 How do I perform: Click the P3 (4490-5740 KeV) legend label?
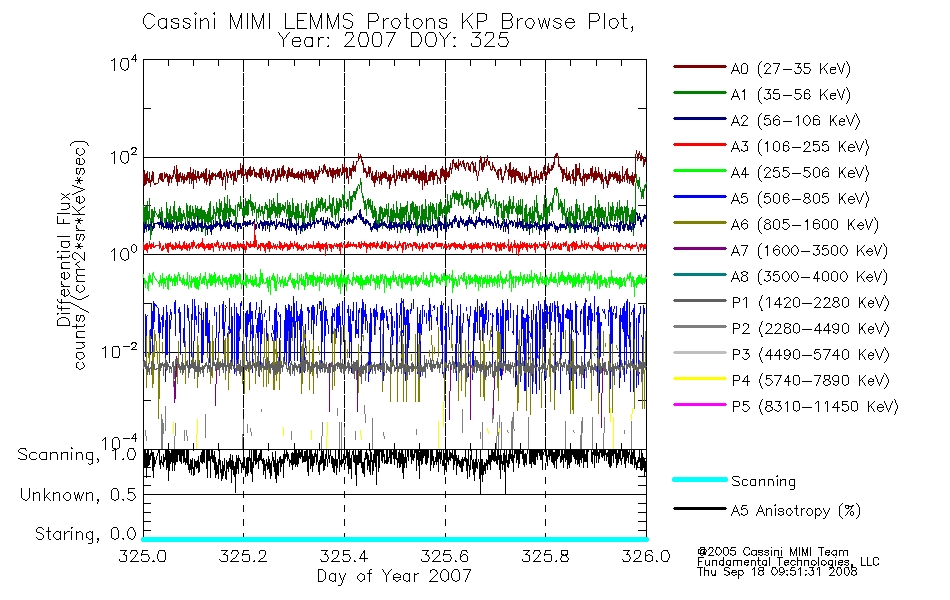click(x=811, y=355)
